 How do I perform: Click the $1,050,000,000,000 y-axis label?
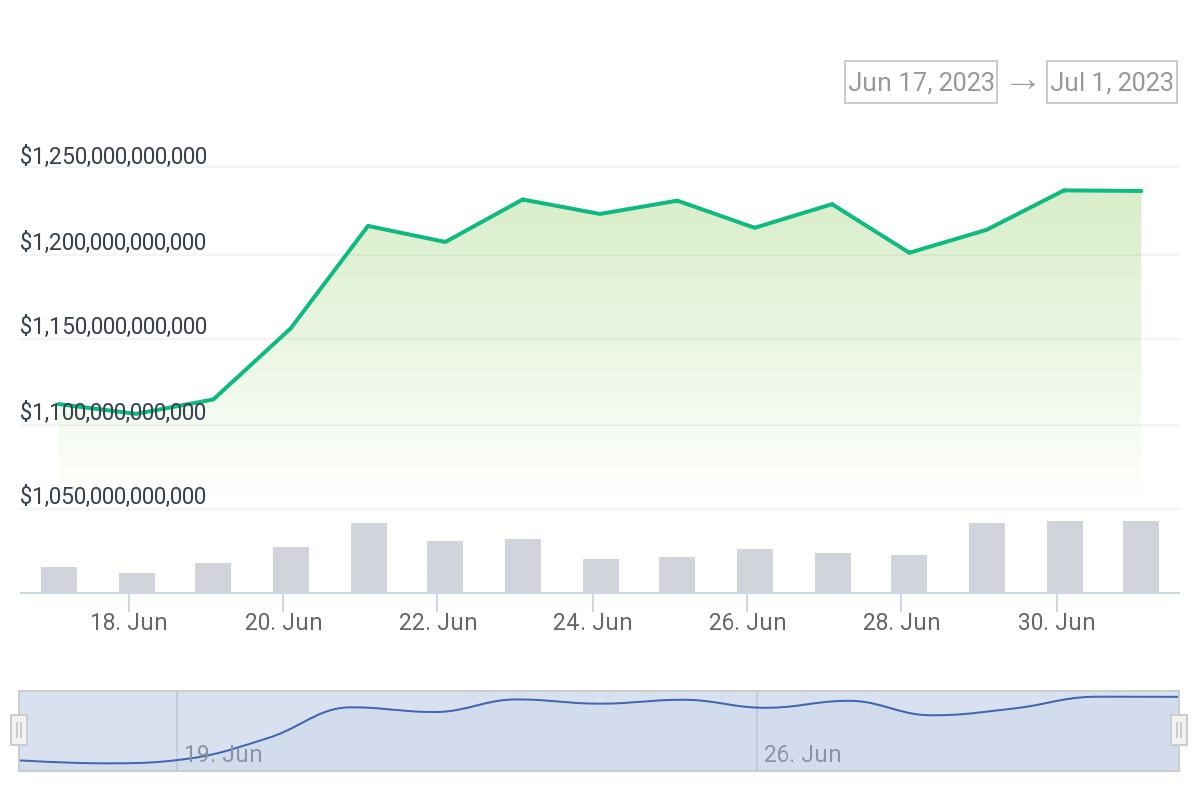click(x=113, y=496)
